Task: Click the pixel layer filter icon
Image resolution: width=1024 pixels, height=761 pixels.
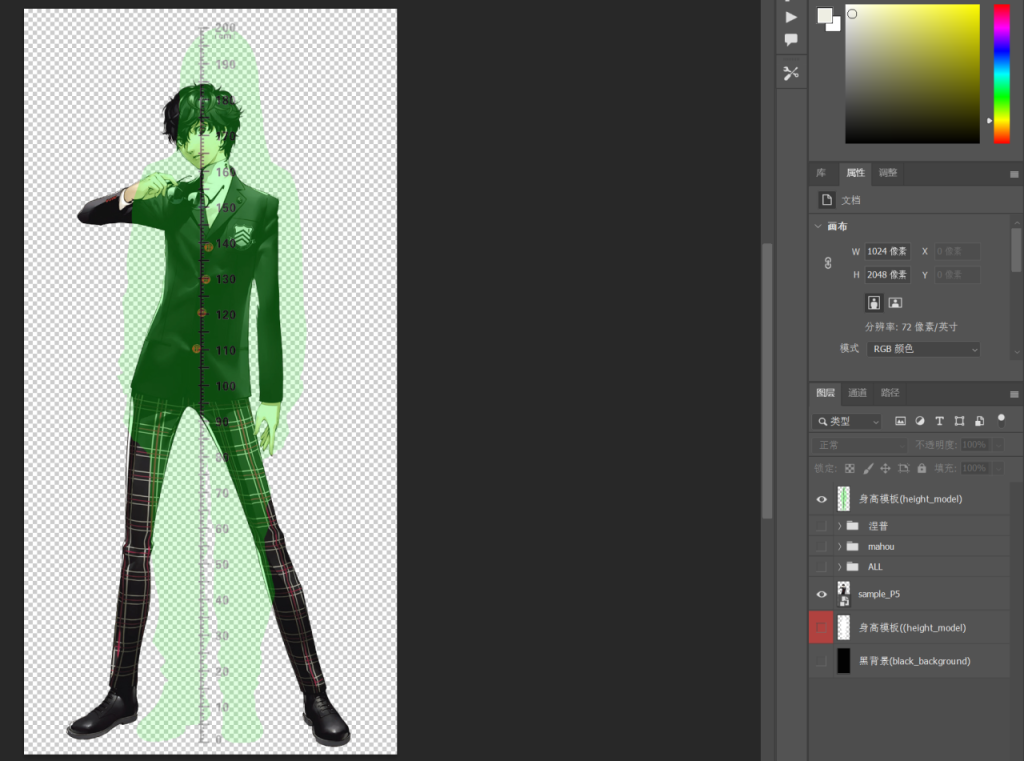Action: pos(900,421)
